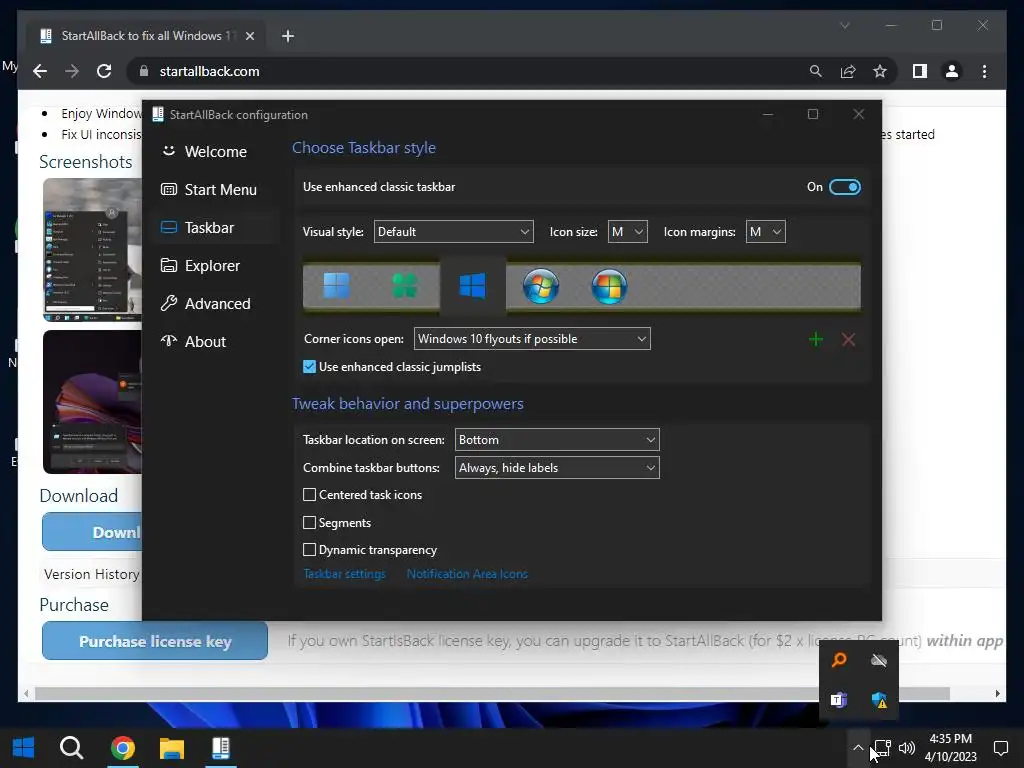Toggle Use enhanced classic taskbar switch
Screen dimensions: 1024x768
(844, 187)
